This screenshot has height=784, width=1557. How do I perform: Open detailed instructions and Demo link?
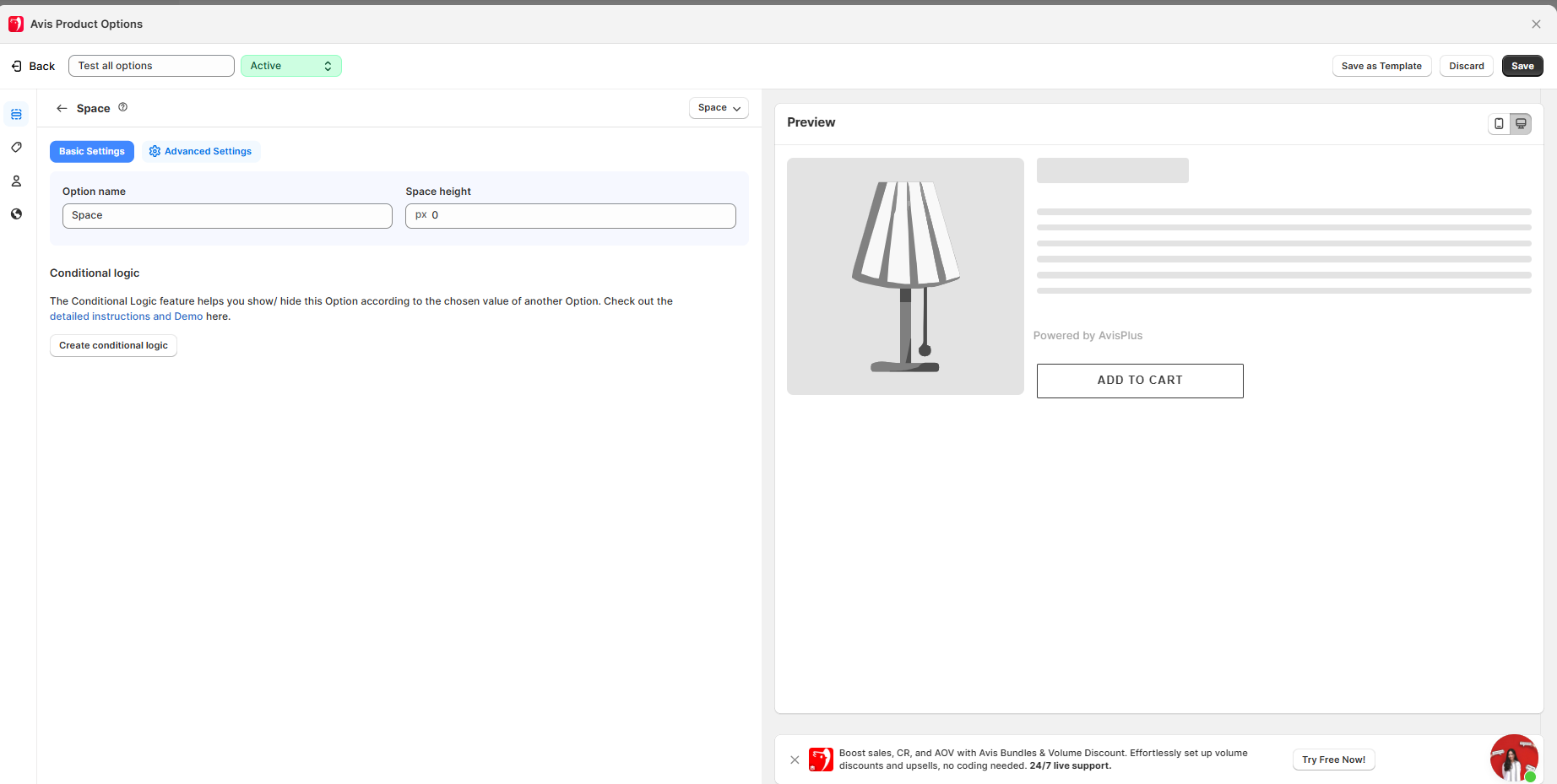click(126, 316)
